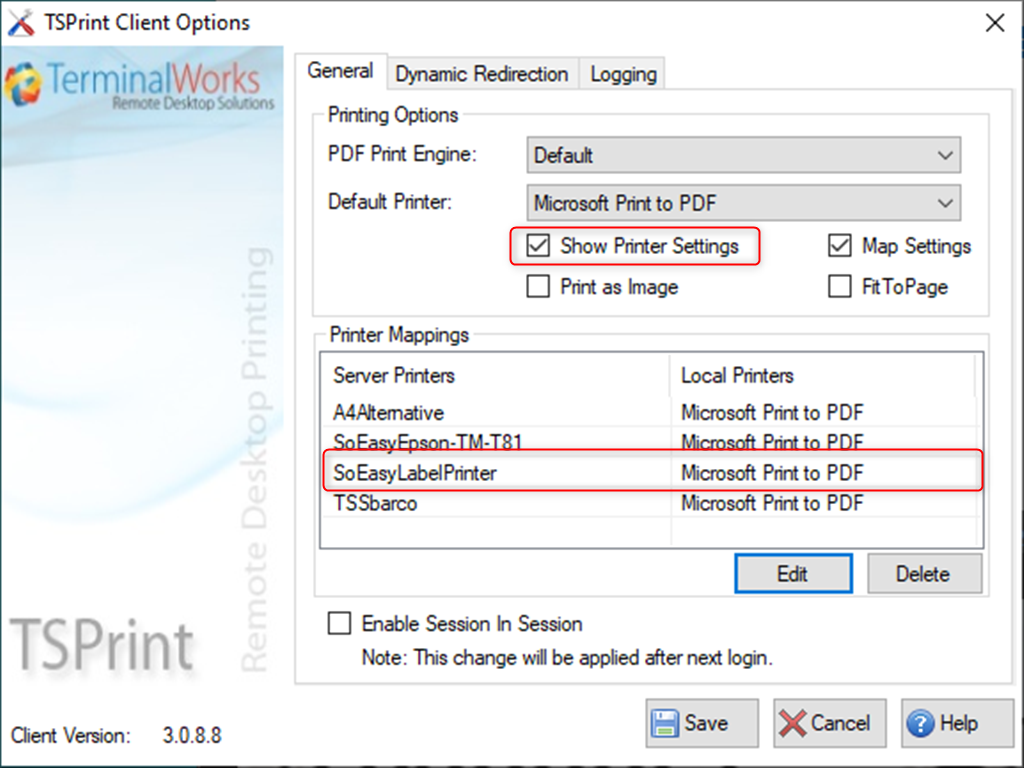Open the Logging tab

623,74
